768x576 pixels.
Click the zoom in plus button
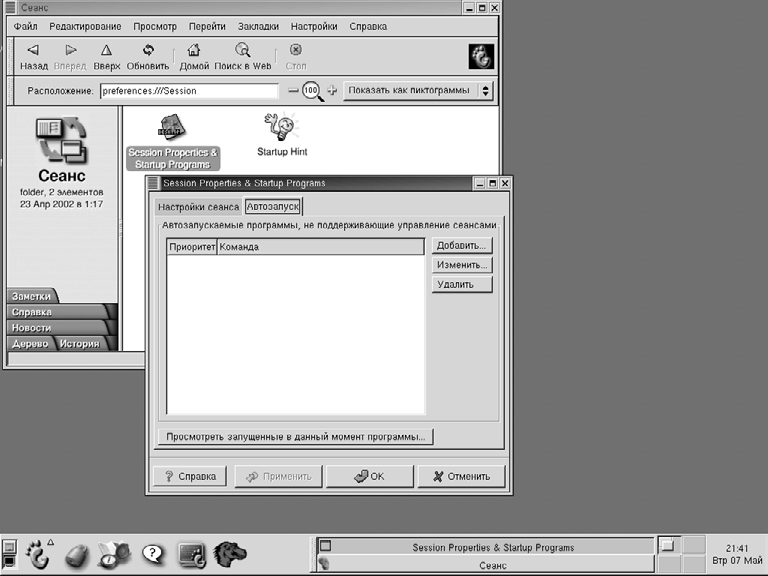[x=333, y=90]
